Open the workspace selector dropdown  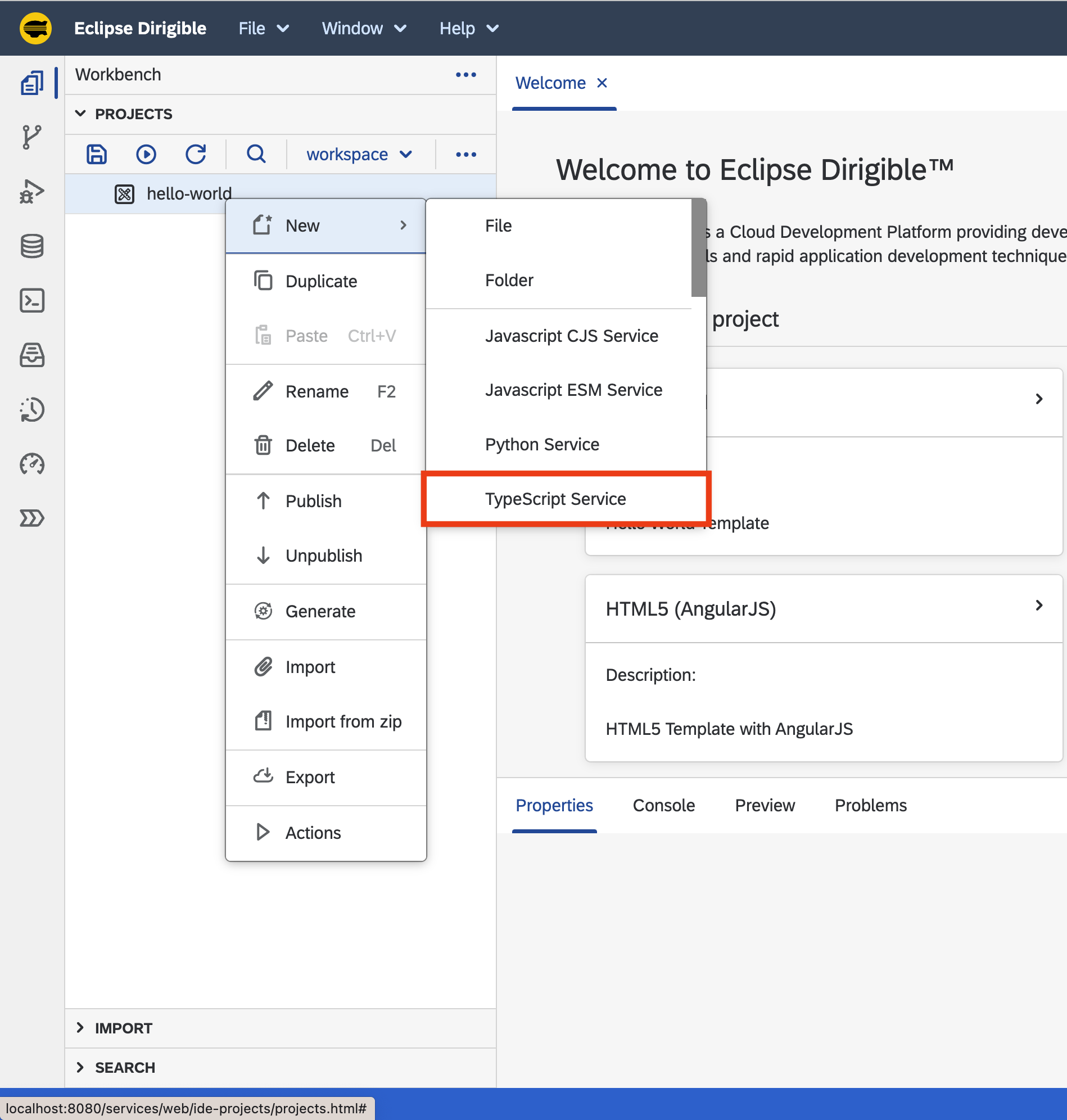pyautogui.click(x=359, y=154)
